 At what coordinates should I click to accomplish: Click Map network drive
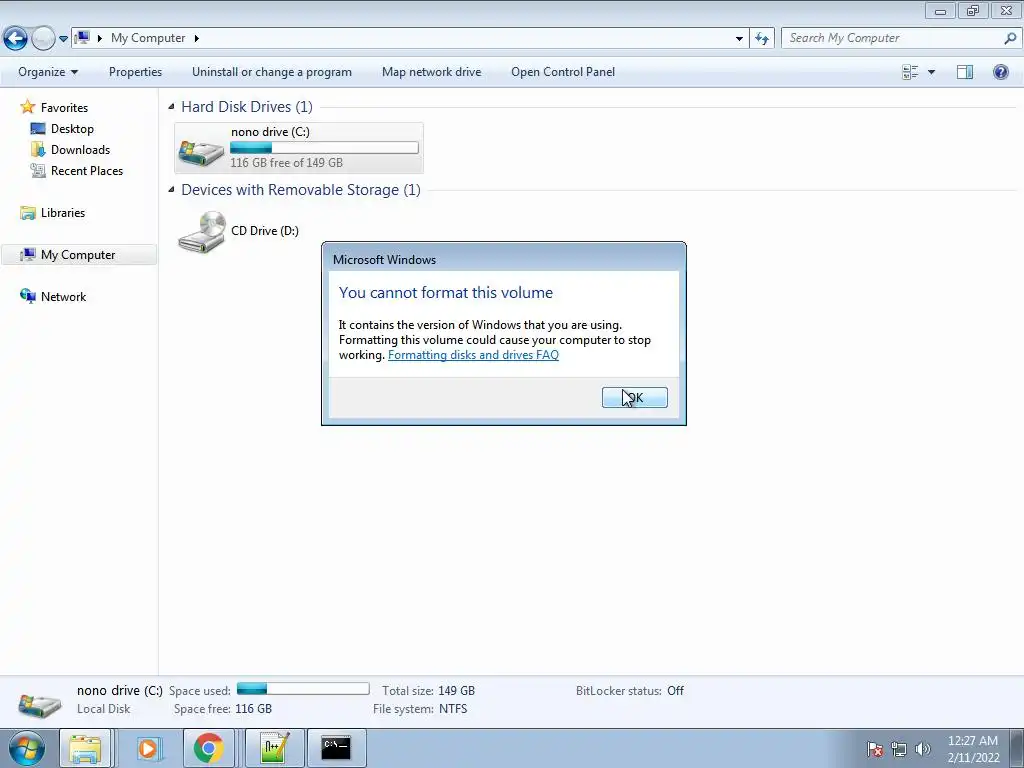coord(431,72)
